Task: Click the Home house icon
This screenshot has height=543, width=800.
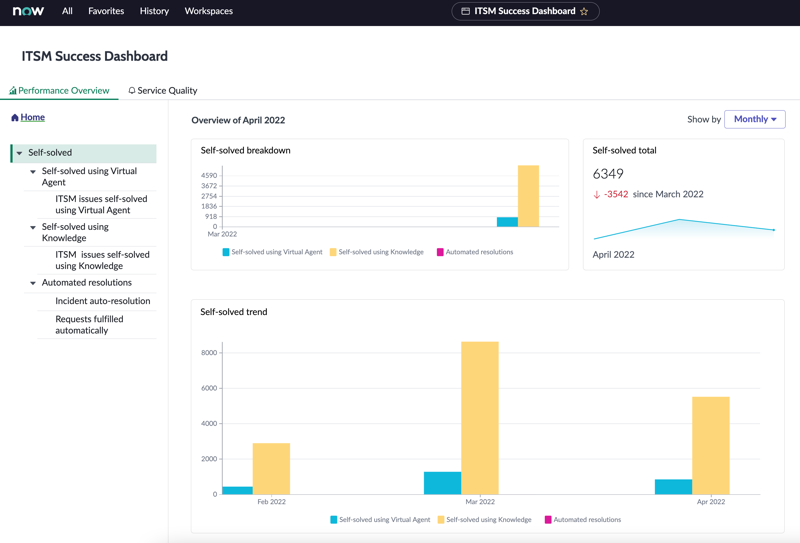Action: (x=15, y=117)
